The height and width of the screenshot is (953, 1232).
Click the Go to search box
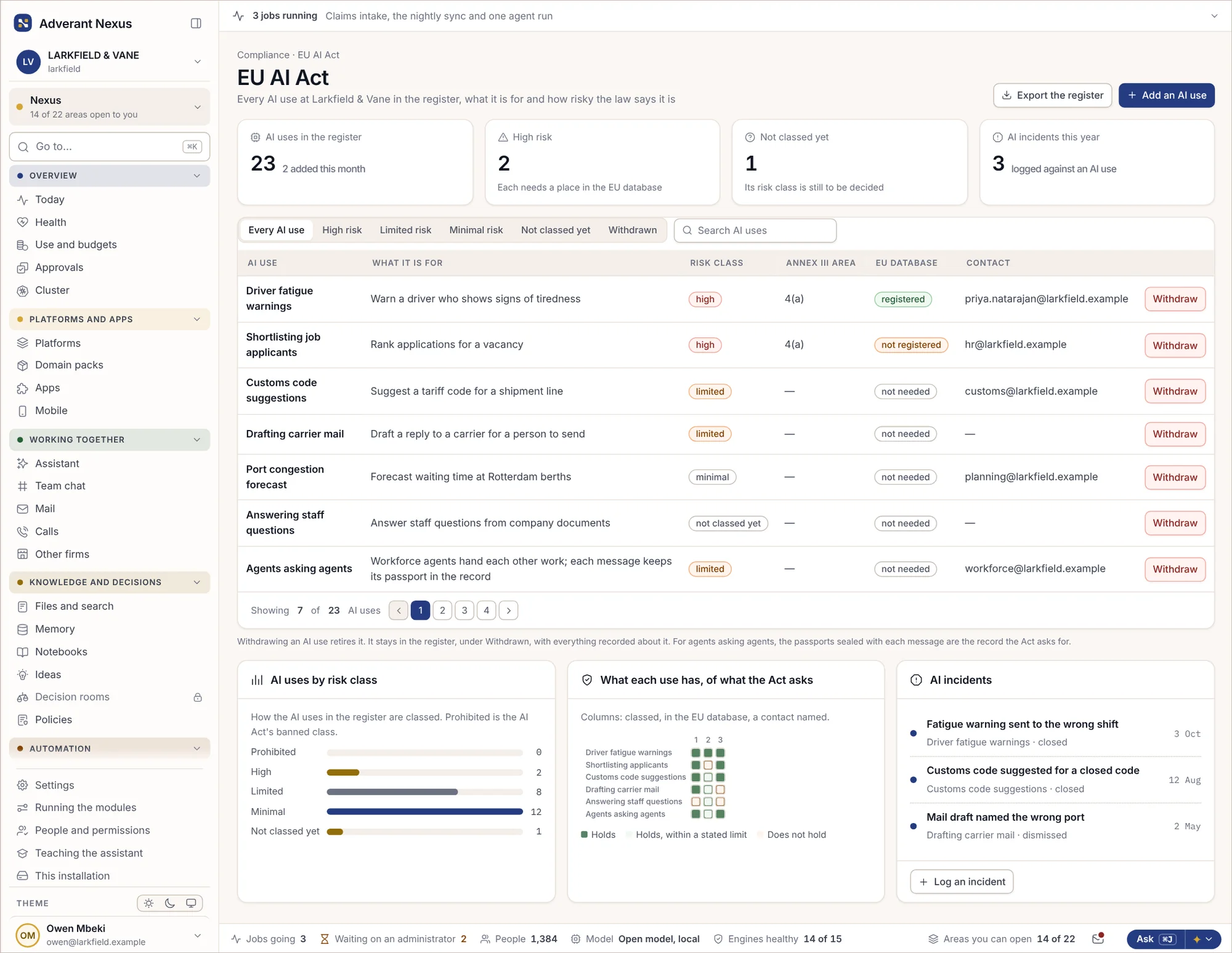110,147
